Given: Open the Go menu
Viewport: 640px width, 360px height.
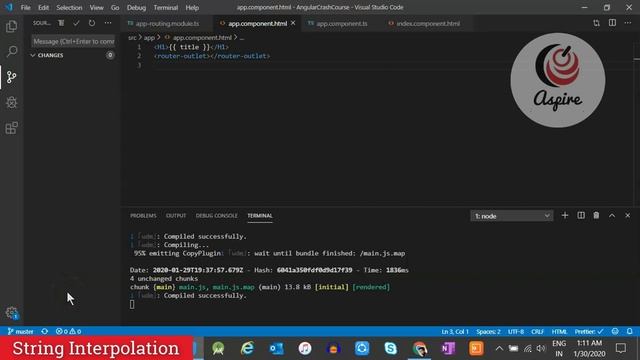Looking at the screenshot, I should (x=115, y=7).
